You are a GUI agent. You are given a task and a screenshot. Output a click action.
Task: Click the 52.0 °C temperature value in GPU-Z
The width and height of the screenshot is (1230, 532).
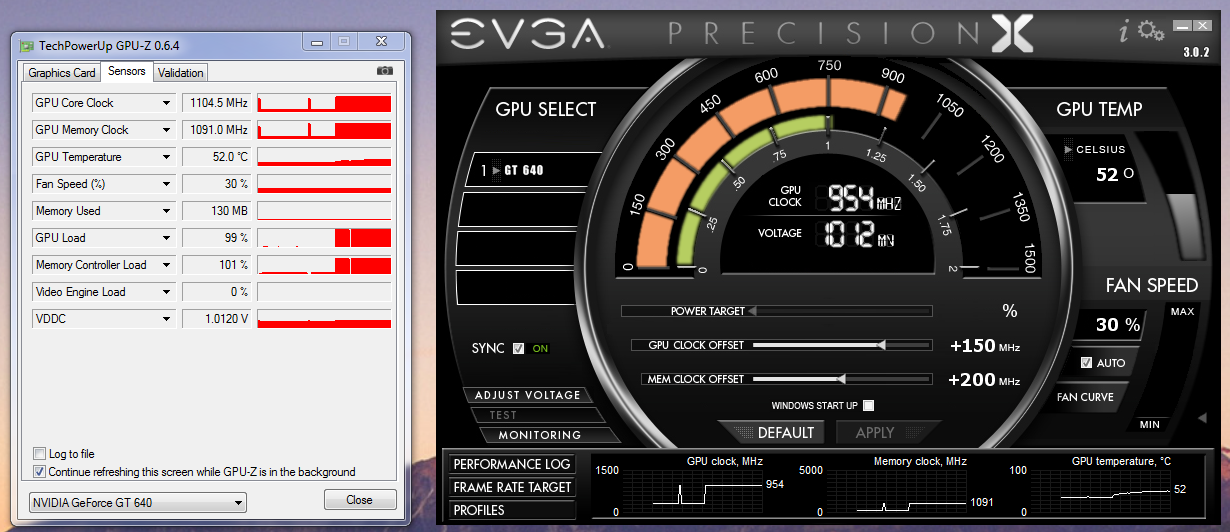pyautogui.click(x=215, y=157)
